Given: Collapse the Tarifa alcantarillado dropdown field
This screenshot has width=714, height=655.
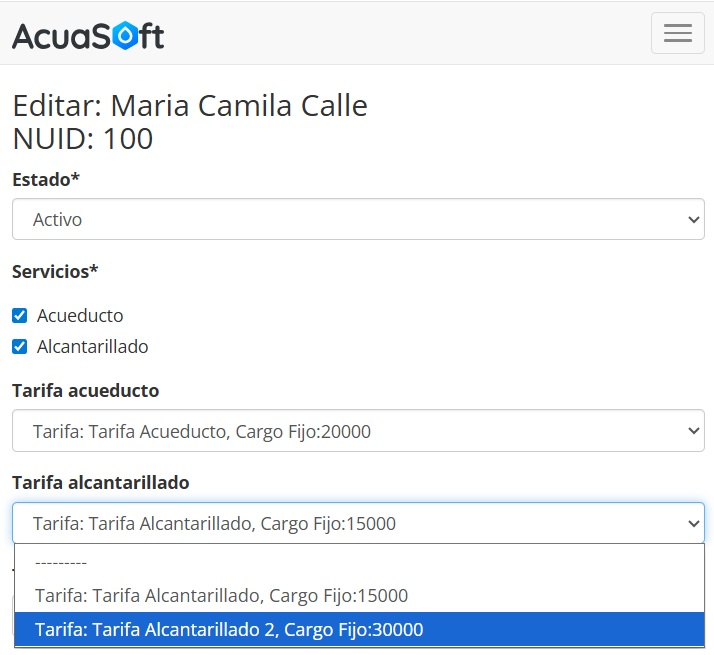Looking at the screenshot, I should coord(357,523).
